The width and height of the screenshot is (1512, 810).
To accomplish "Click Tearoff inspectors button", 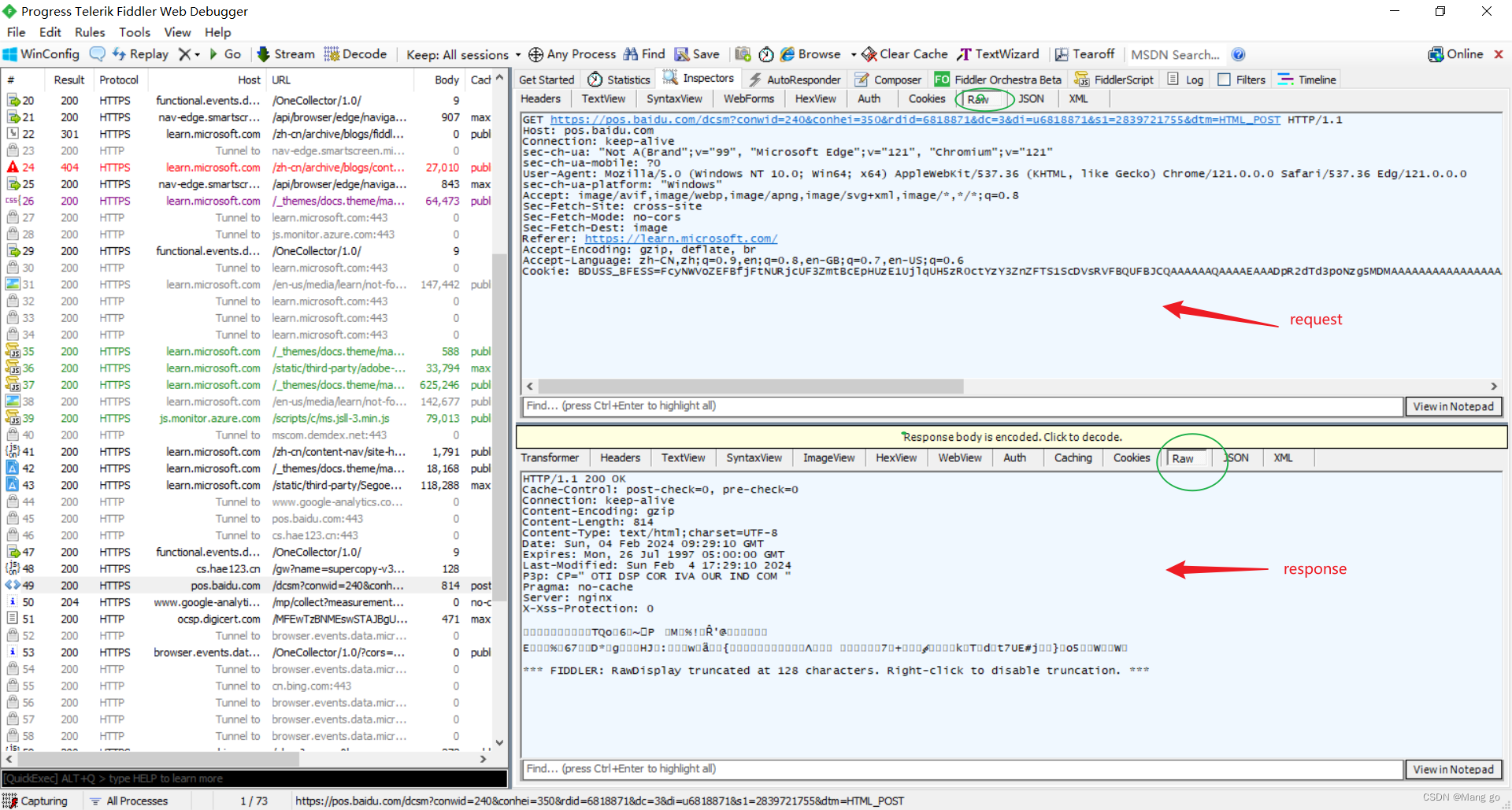I will 1085,54.
